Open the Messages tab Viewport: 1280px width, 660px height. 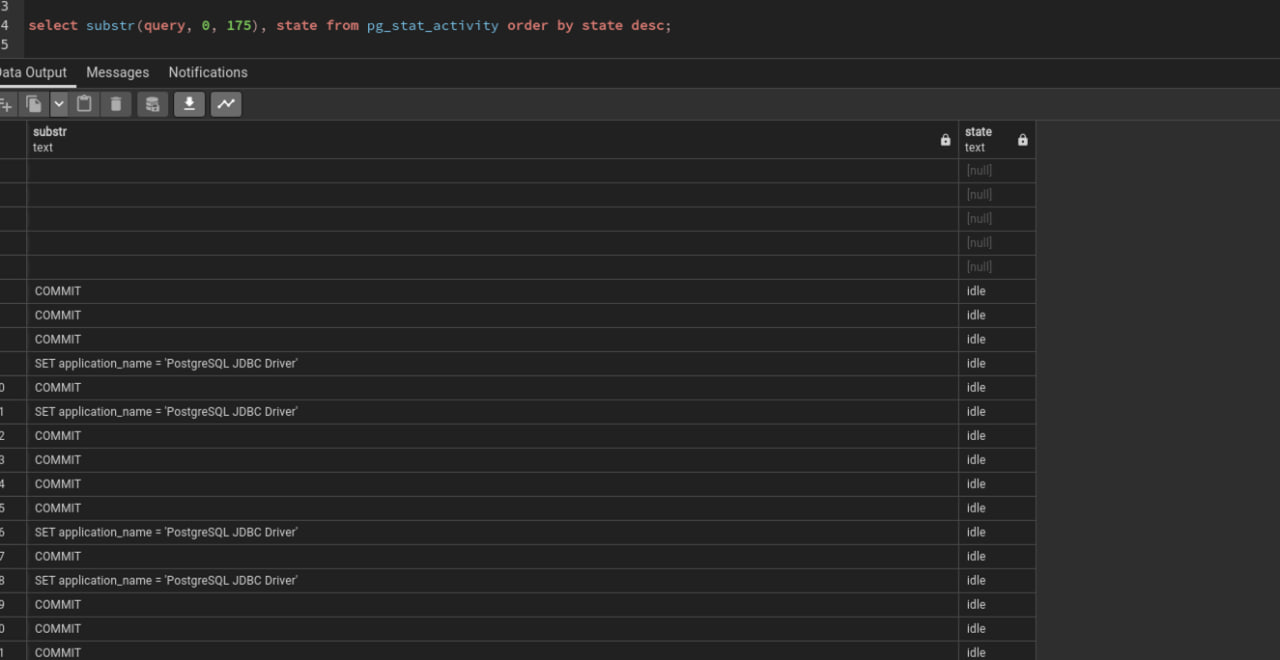point(117,72)
